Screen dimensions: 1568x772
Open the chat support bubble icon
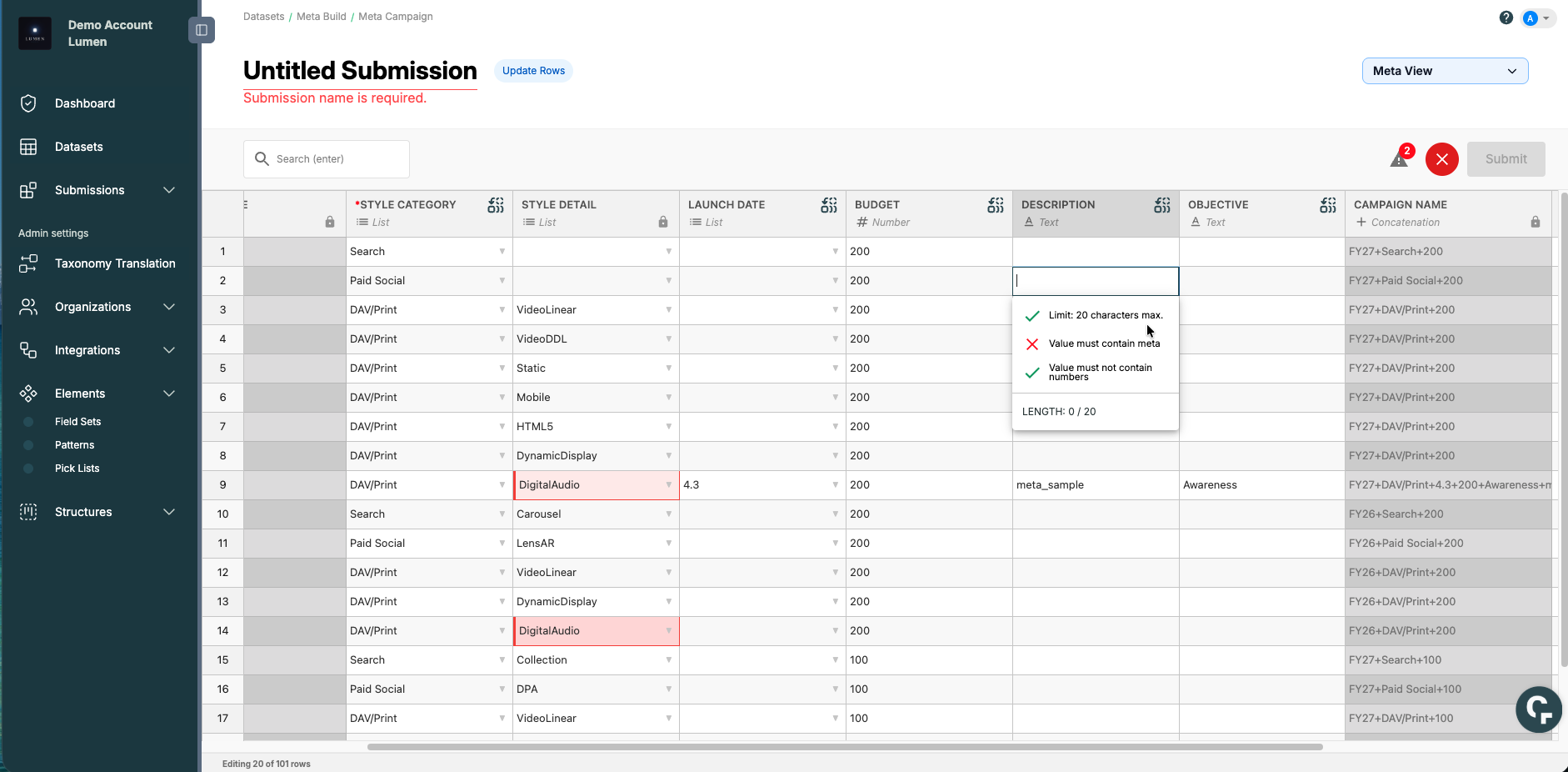[1538, 709]
